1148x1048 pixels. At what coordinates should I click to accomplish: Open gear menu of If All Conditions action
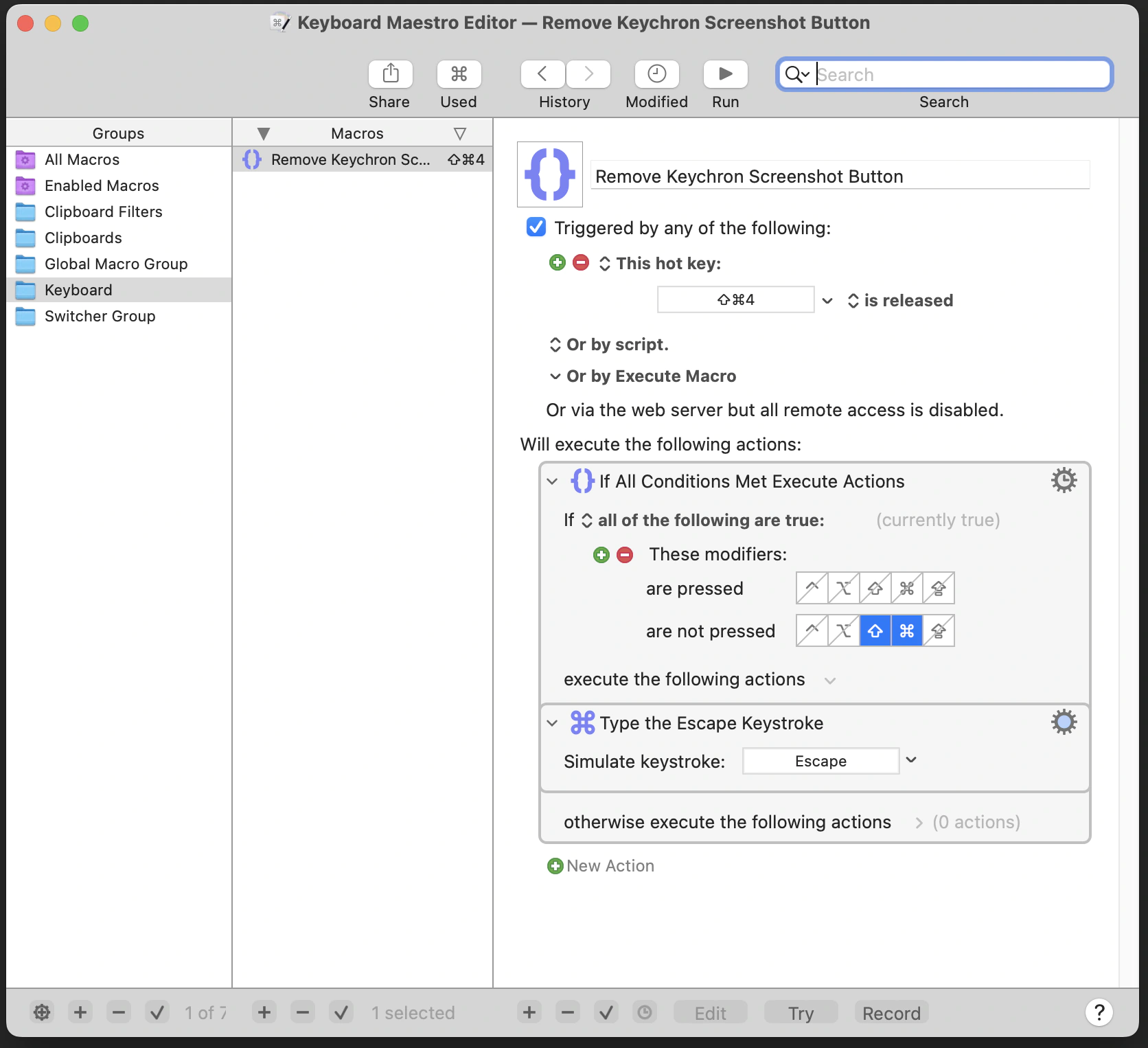[1064, 481]
